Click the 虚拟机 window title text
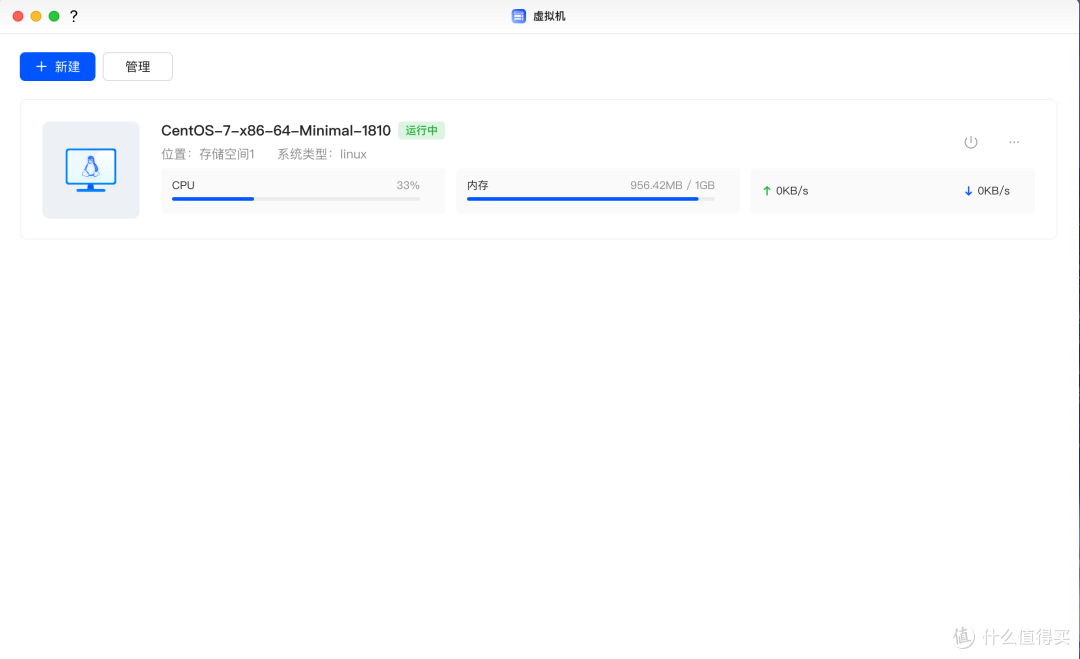Image resolution: width=1080 pixels, height=659 pixels. [549, 16]
